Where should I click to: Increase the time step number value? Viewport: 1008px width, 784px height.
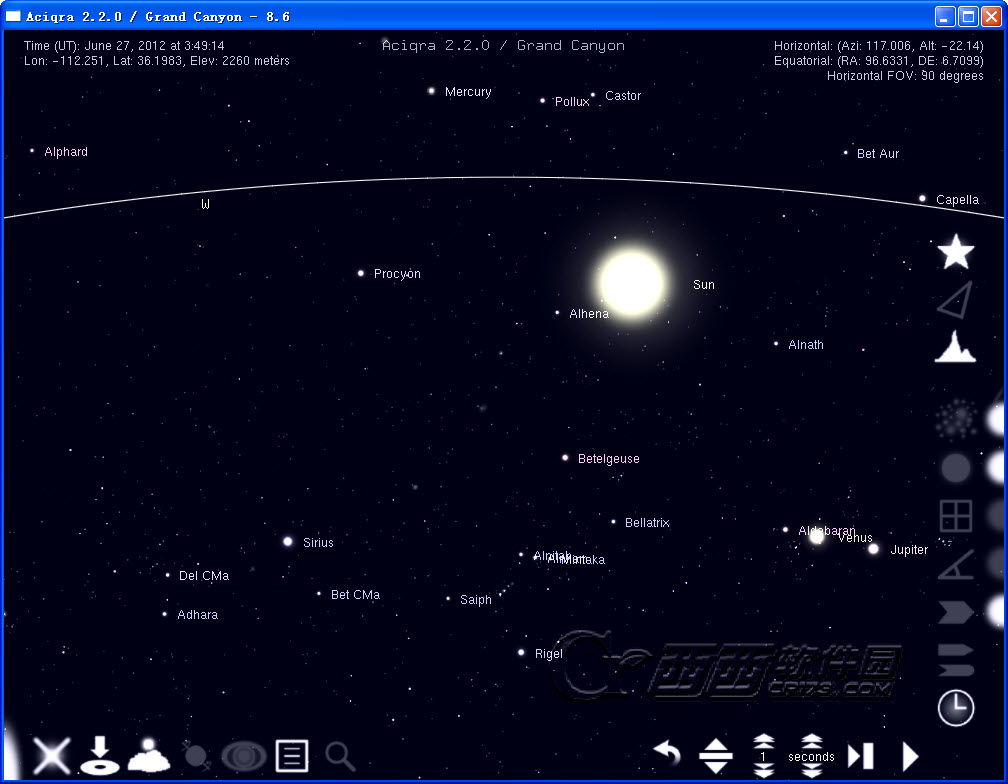pyautogui.click(x=764, y=741)
